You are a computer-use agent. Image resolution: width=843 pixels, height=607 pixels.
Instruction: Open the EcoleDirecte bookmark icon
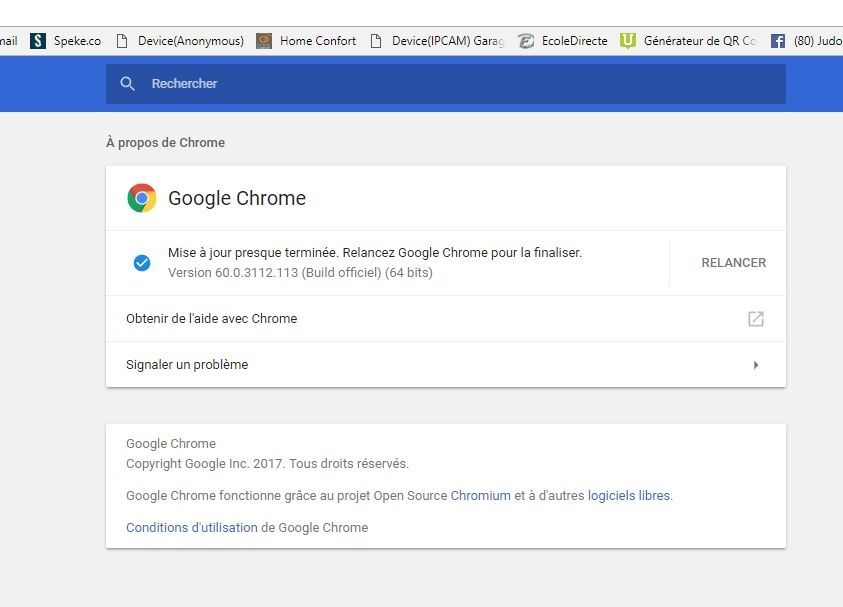526,41
